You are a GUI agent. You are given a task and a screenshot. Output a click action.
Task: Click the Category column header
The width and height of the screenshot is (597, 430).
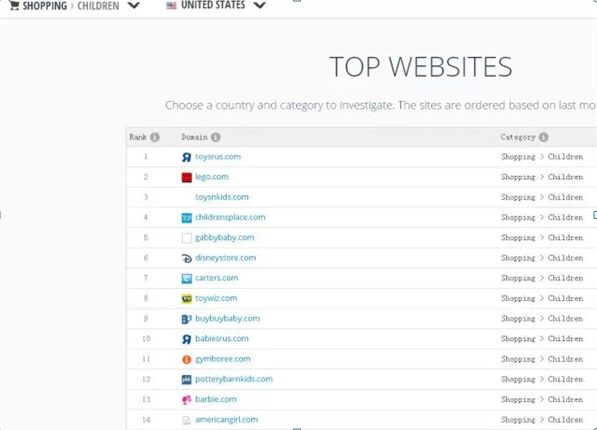(x=518, y=137)
